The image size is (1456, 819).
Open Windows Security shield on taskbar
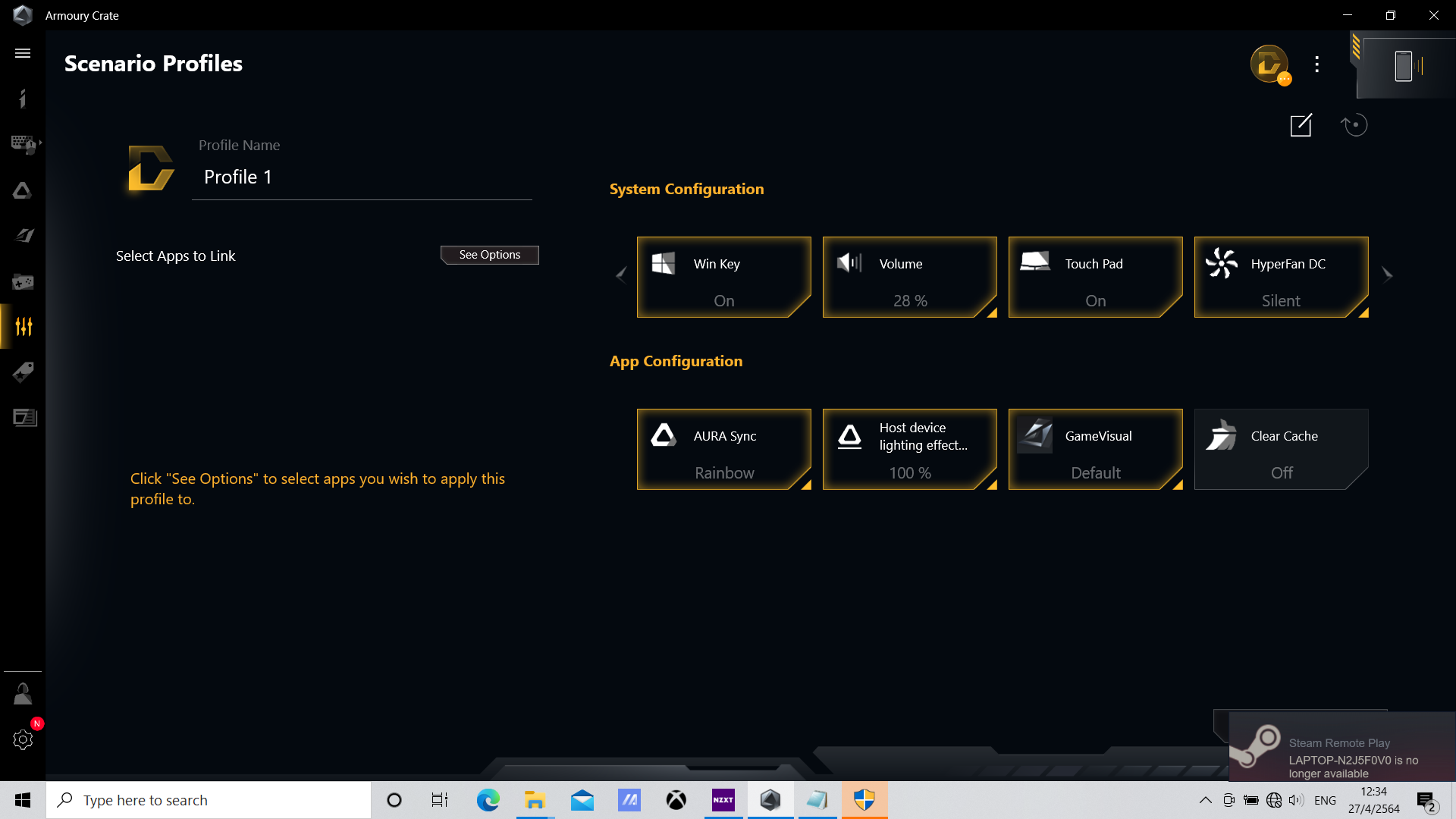(864, 800)
